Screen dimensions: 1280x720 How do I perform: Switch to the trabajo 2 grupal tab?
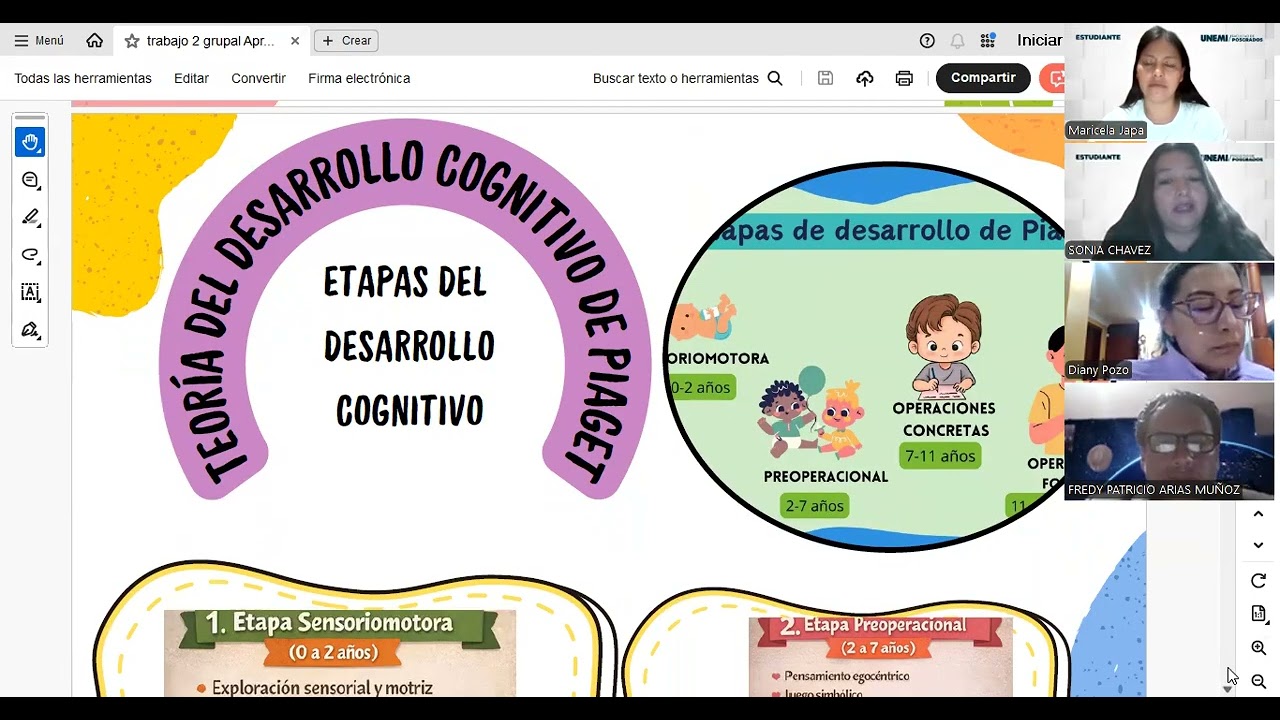(x=210, y=41)
